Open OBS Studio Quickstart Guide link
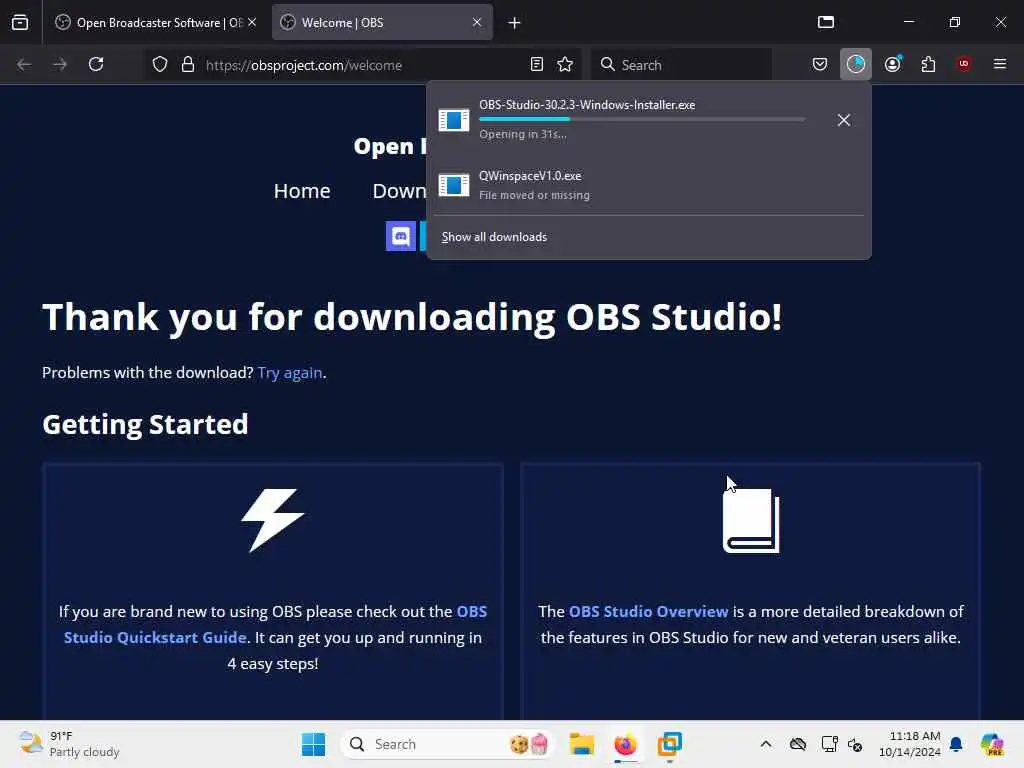This screenshot has width=1024, height=768. point(276,624)
